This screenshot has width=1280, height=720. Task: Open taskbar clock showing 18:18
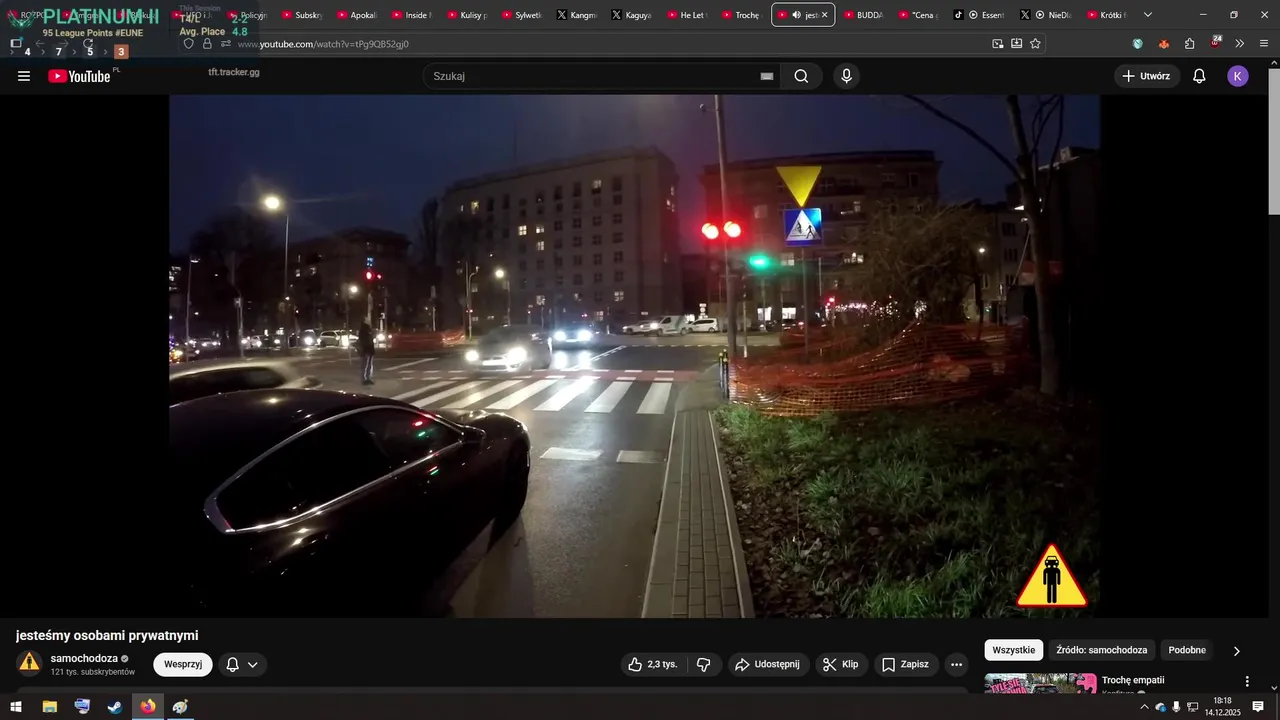(1222, 707)
